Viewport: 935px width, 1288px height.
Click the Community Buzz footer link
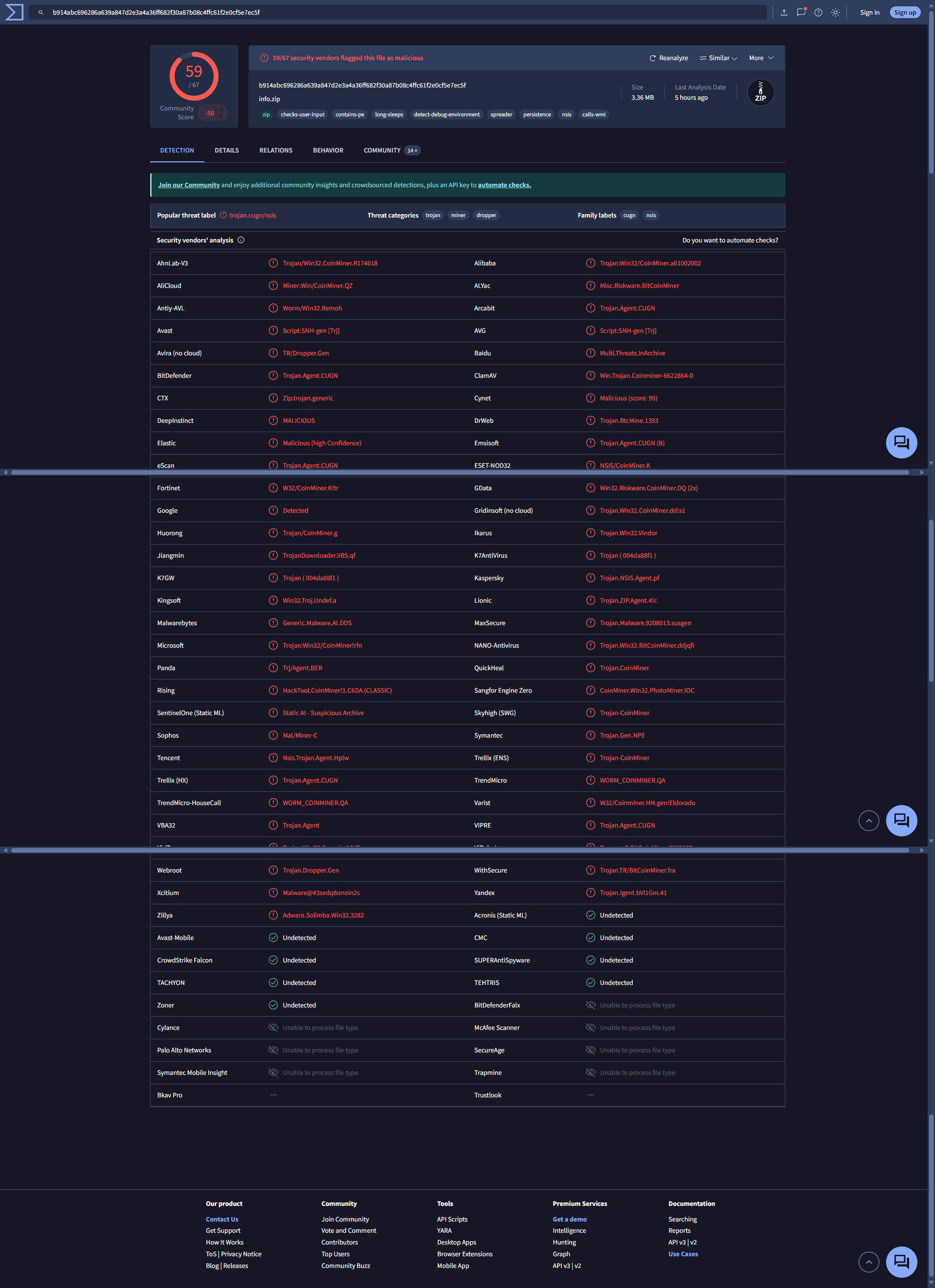(x=345, y=1266)
